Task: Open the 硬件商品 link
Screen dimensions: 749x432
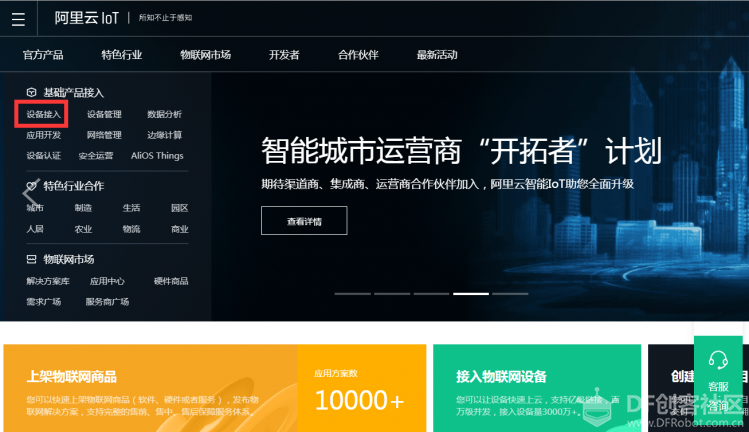Action: (171, 281)
